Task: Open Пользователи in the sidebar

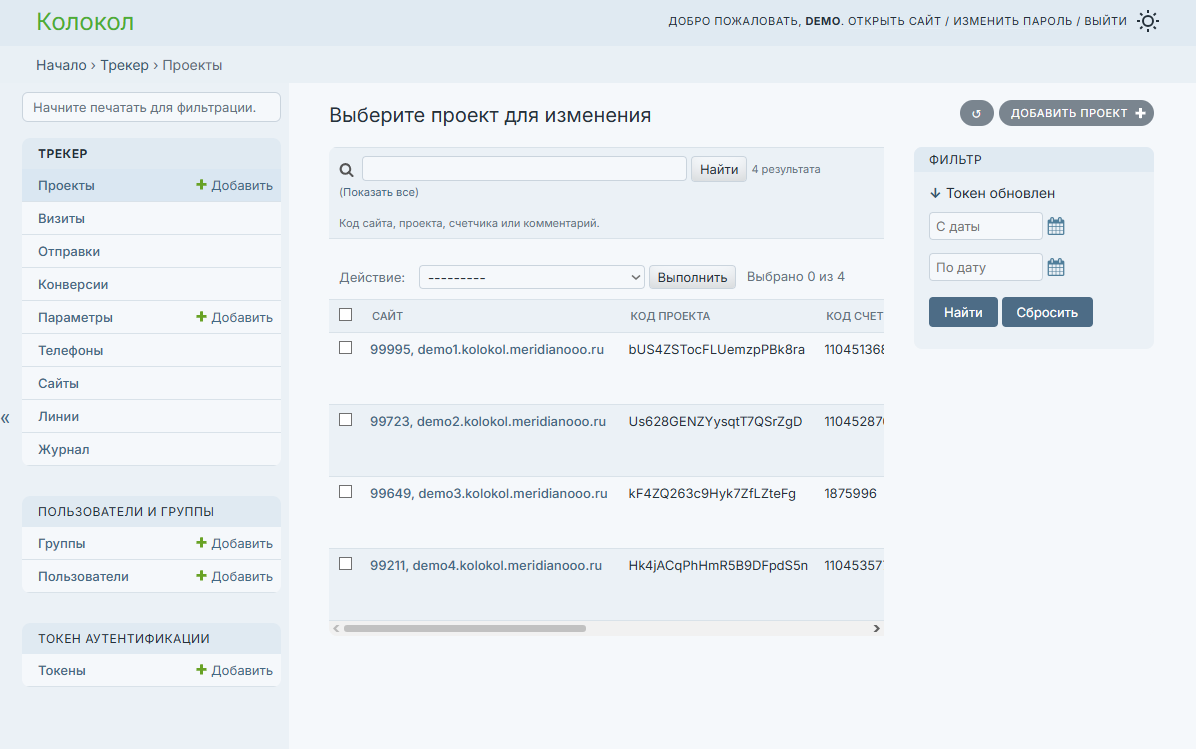Action: pos(84,577)
